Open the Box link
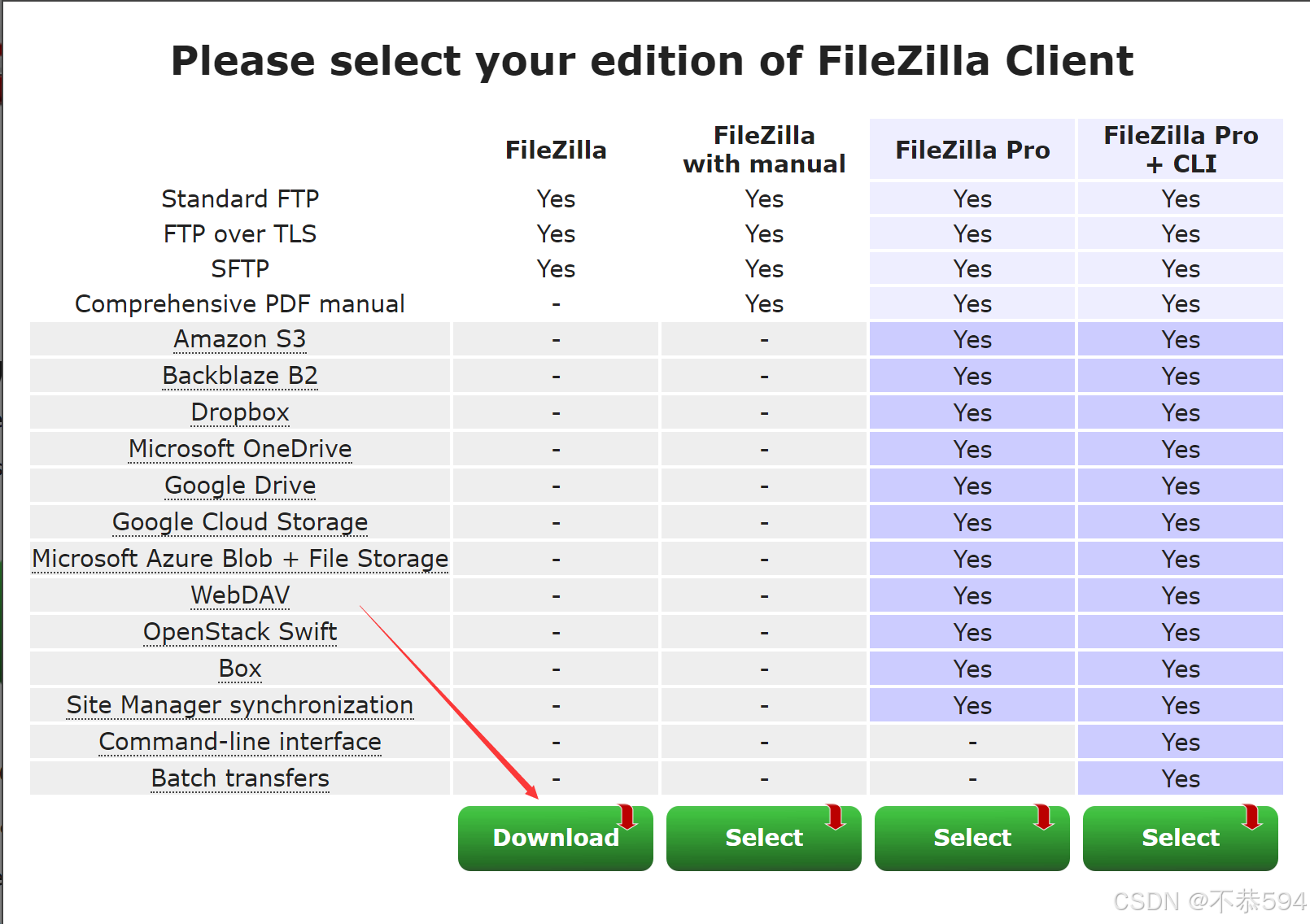 239,668
